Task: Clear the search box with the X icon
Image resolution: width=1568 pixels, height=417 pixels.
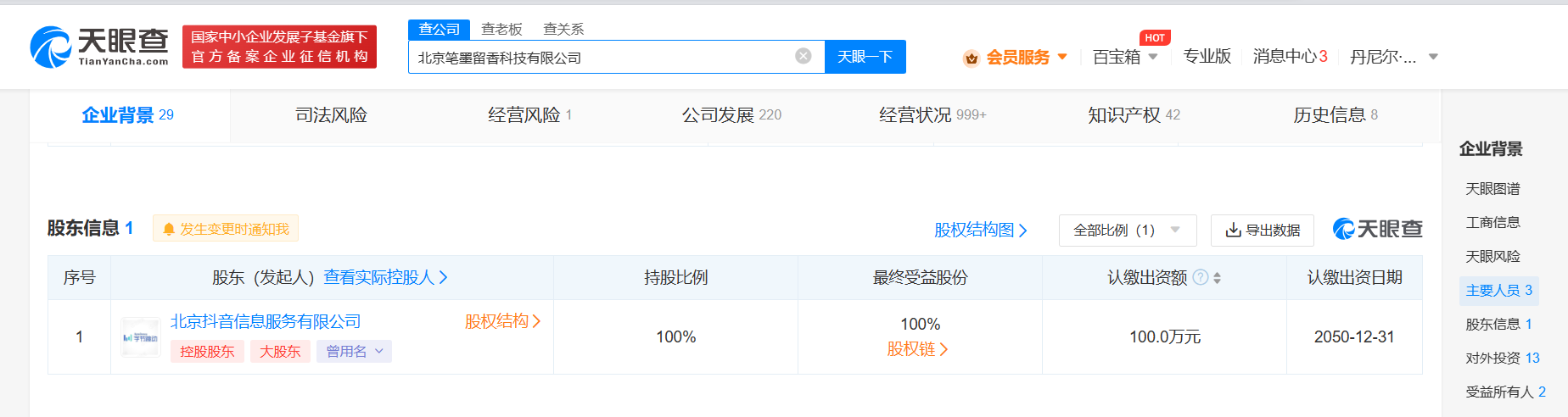Action: pyautogui.click(x=804, y=56)
